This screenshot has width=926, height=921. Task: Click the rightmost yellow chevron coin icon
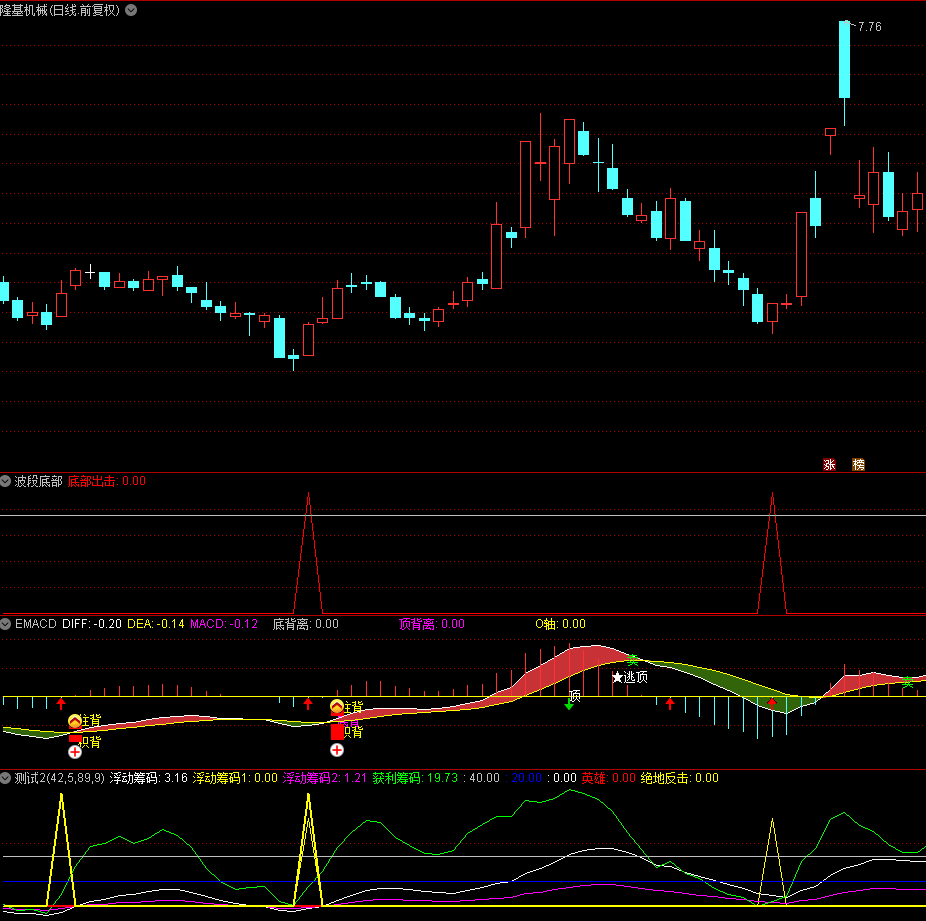[x=337, y=706]
